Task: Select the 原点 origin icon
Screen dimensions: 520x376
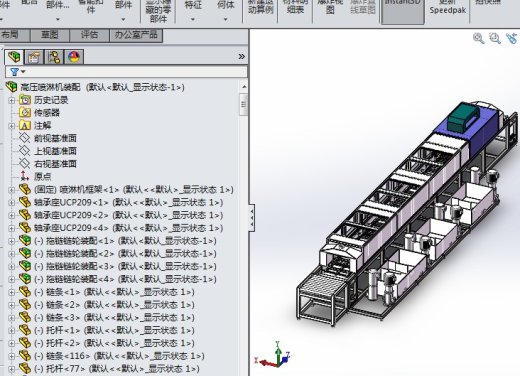Action: pyautogui.click(x=25, y=176)
